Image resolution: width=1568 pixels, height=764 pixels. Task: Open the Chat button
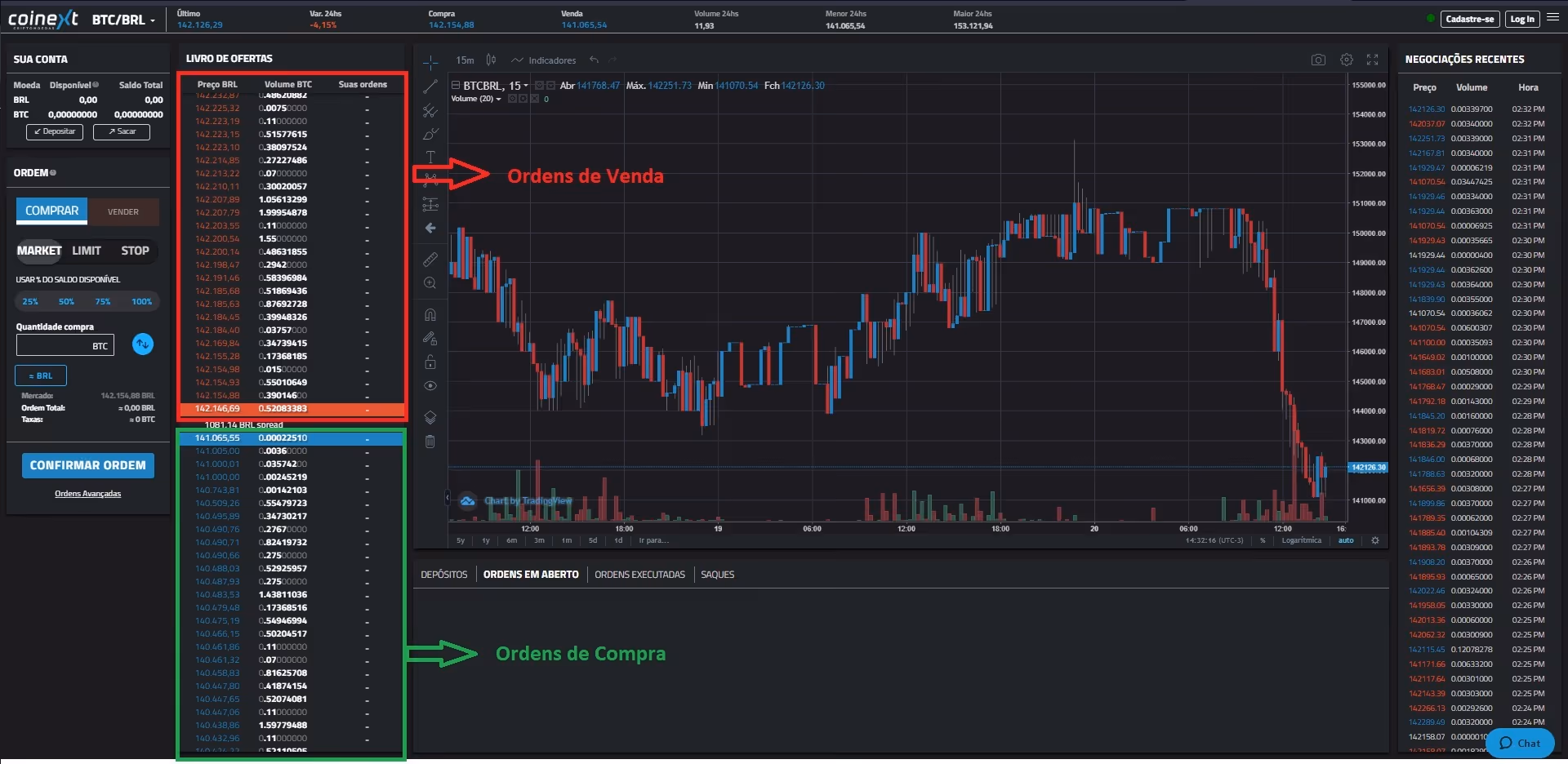(x=1521, y=743)
